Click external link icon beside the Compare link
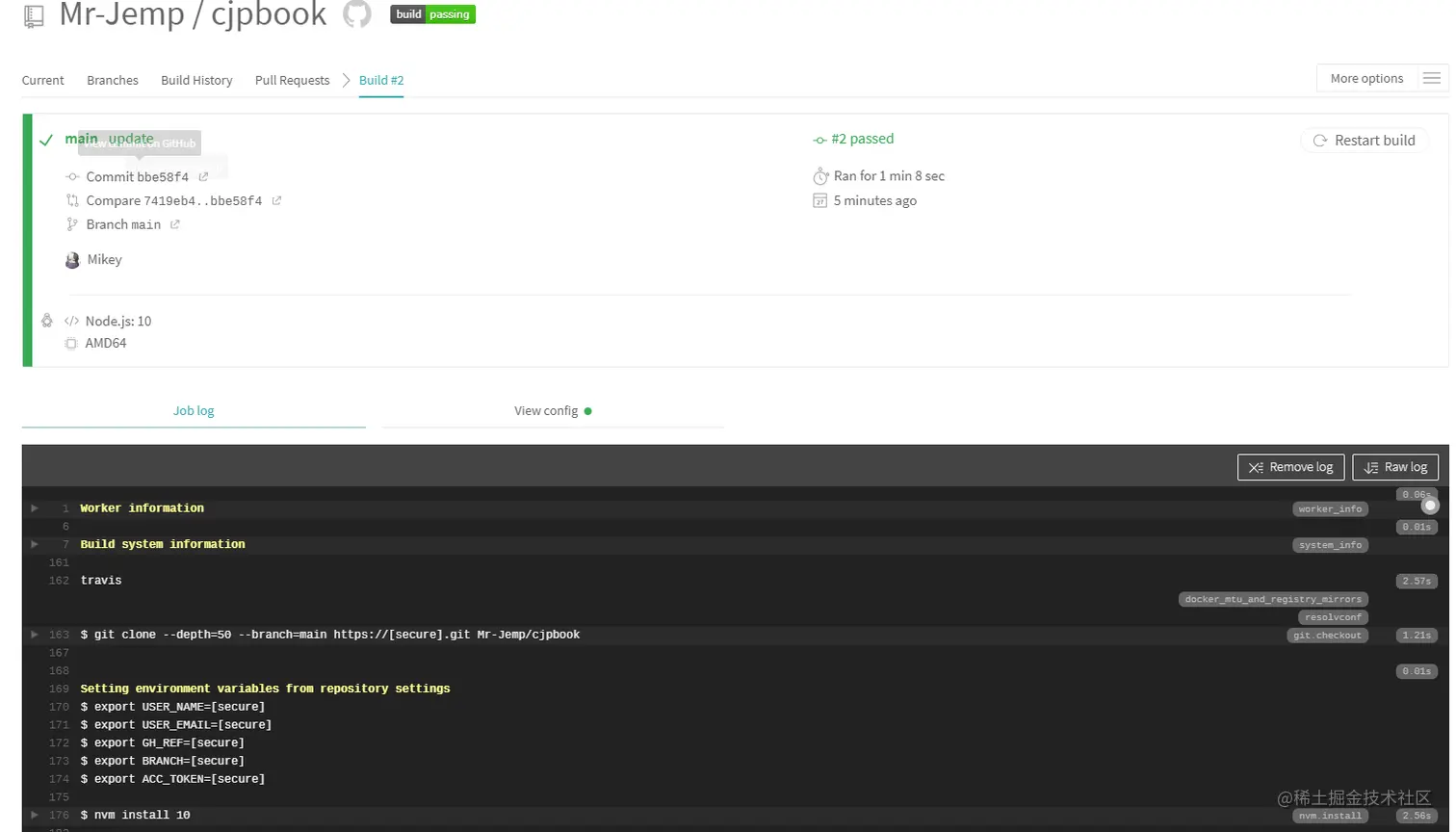This screenshot has height=832, width=1456. click(276, 201)
